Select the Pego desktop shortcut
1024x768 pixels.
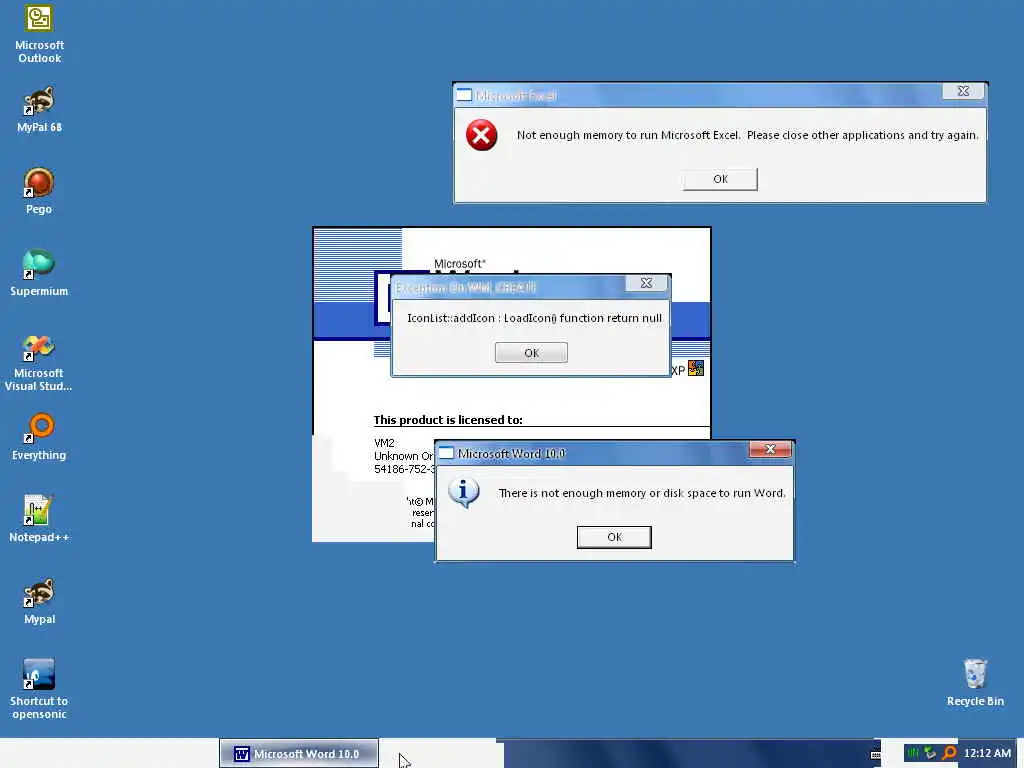[x=39, y=191]
